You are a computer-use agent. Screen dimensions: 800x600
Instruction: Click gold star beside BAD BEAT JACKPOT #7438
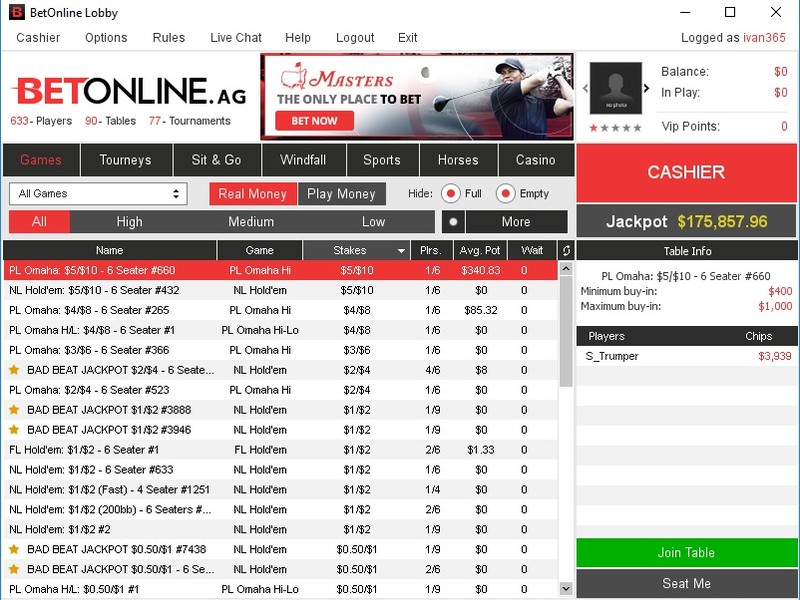point(14,549)
